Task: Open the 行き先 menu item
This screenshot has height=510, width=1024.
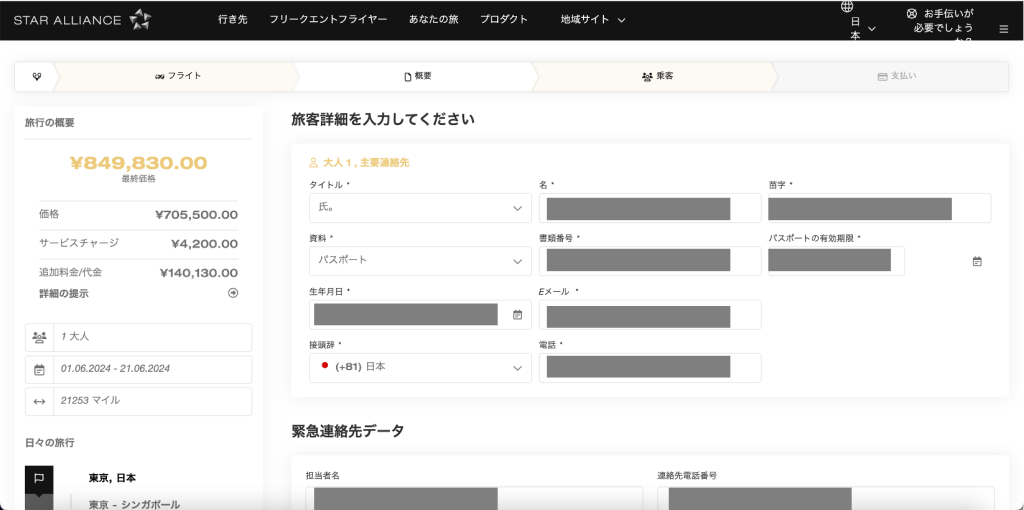Action: point(234,19)
